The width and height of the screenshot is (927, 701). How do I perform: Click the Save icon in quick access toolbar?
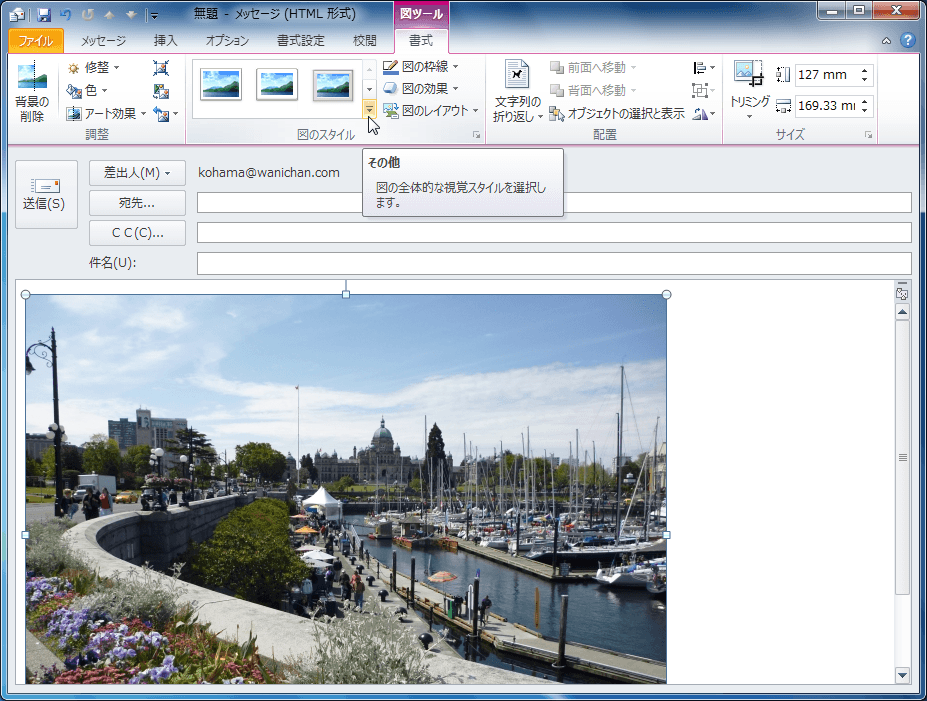[44, 14]
